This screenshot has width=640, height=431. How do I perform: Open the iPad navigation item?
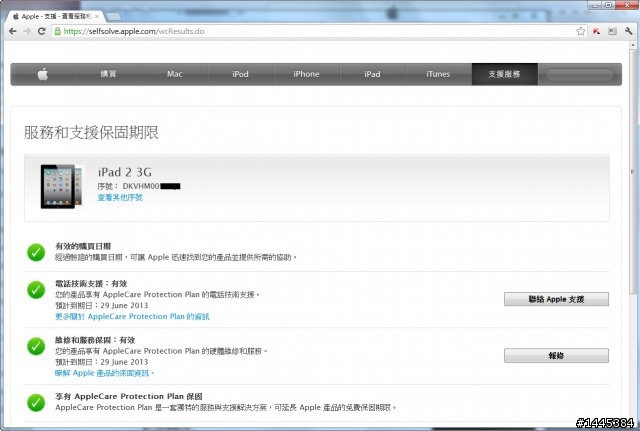click(372, 74)
